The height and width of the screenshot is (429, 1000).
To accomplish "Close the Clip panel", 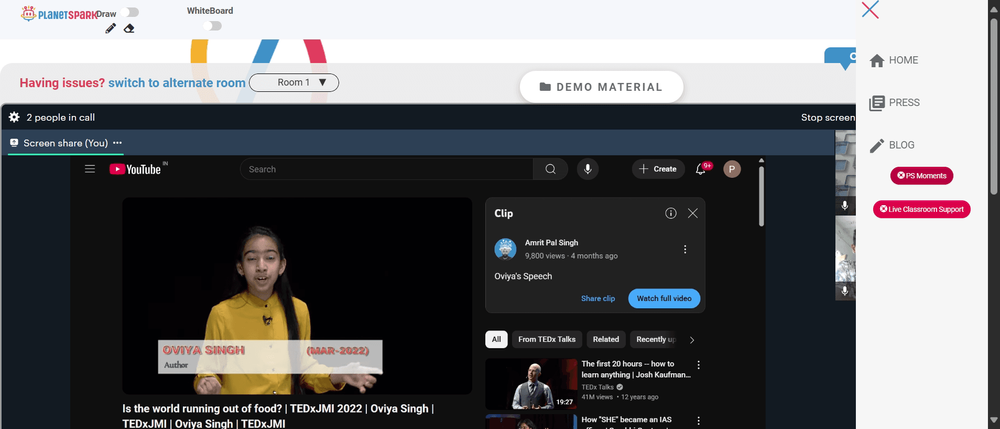I will [x=693, y=214].
